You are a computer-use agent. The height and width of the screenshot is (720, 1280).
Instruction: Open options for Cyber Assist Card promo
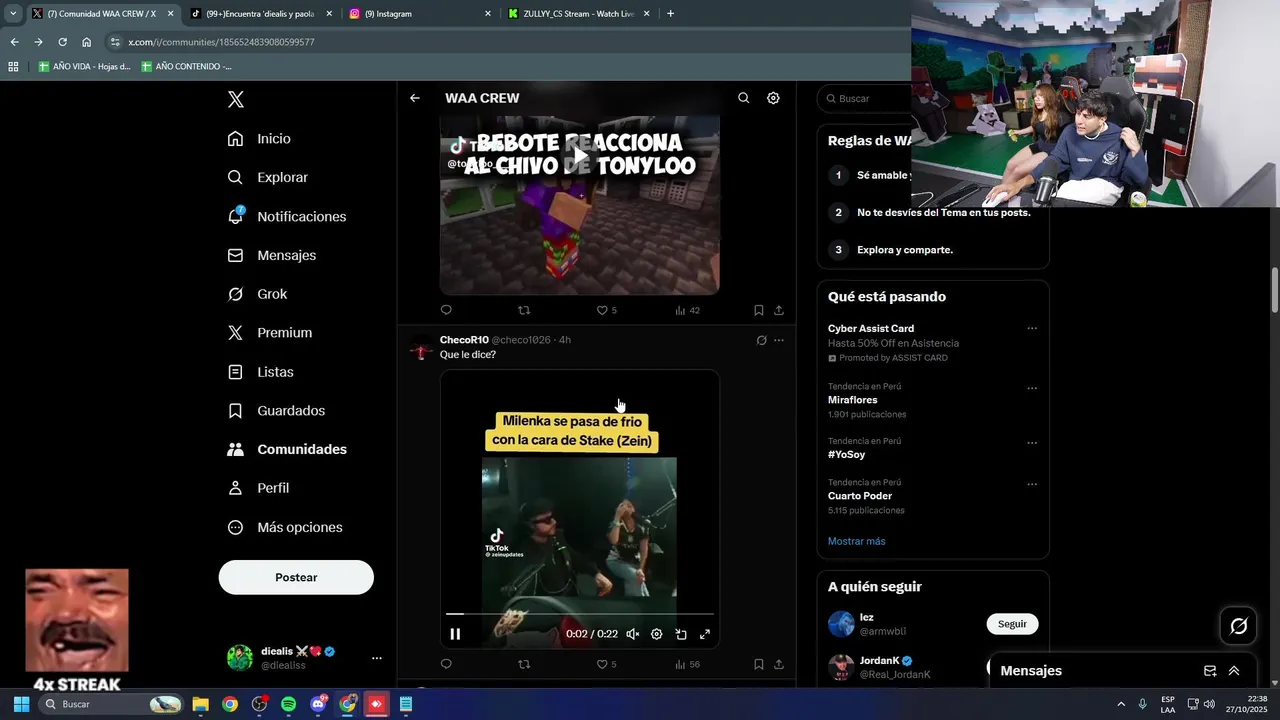pyautogui.click(x=1032, y=329)
